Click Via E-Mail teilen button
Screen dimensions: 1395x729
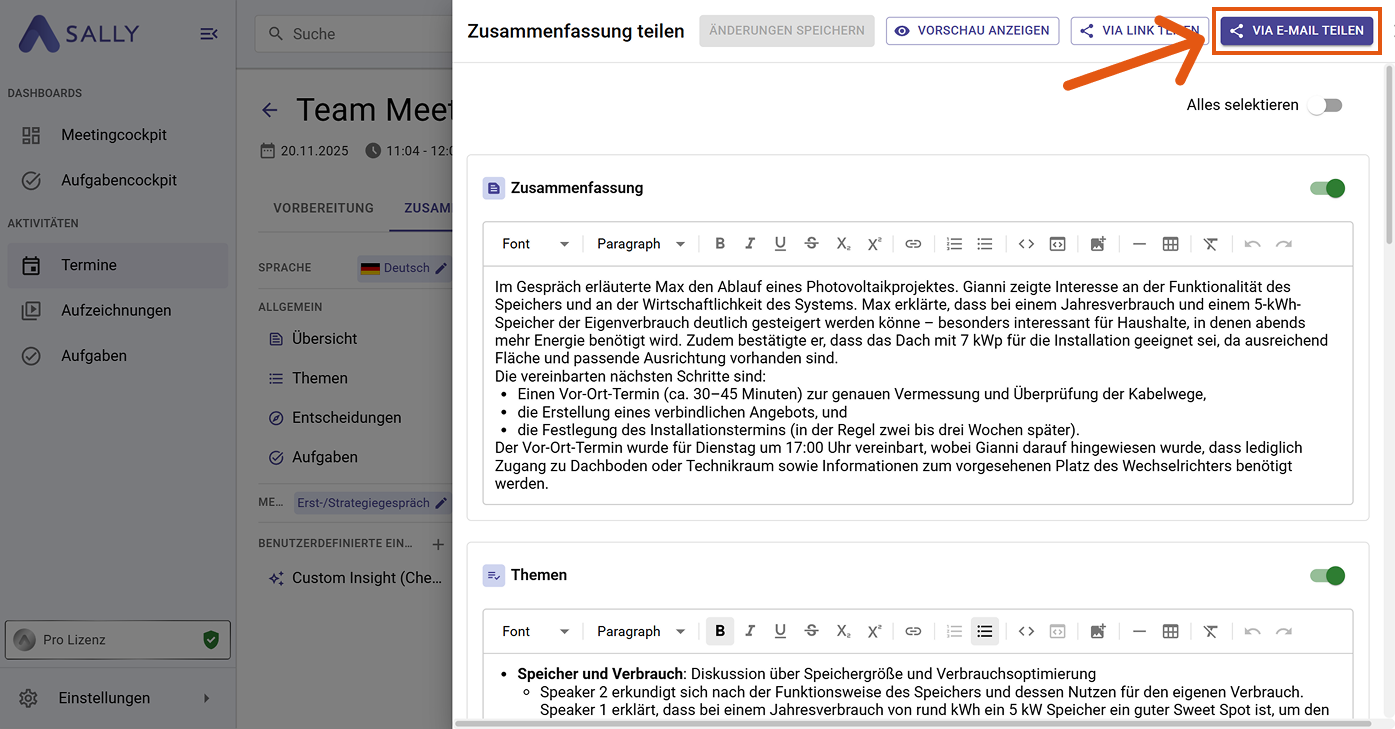click(x=1297, y=31)
